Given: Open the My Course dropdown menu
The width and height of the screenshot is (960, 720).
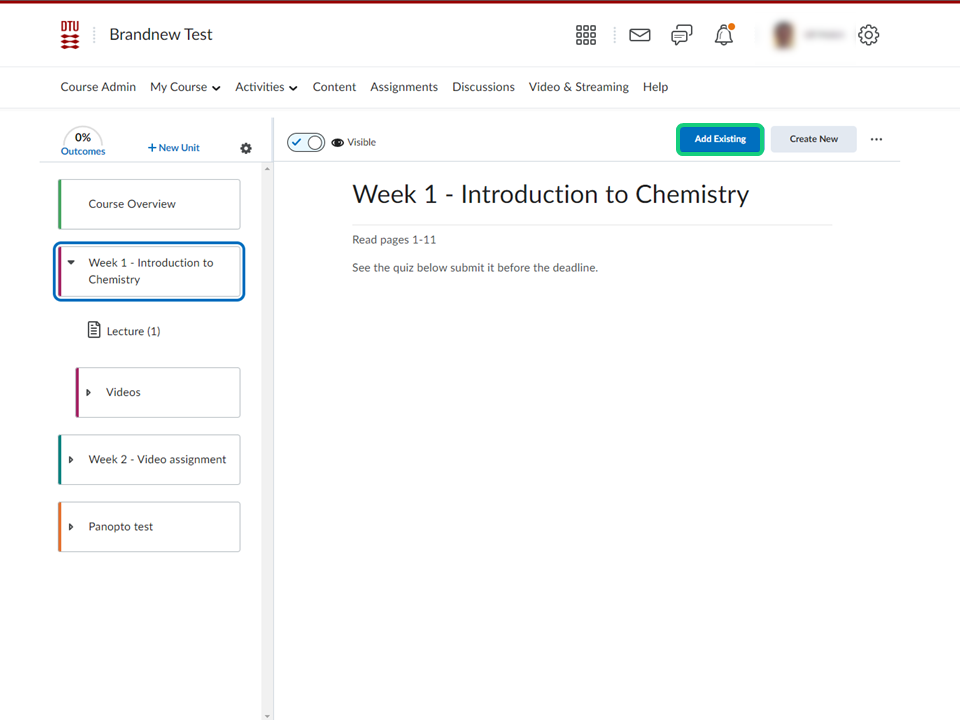Looking at the screenshot, I should coord(185,87).
